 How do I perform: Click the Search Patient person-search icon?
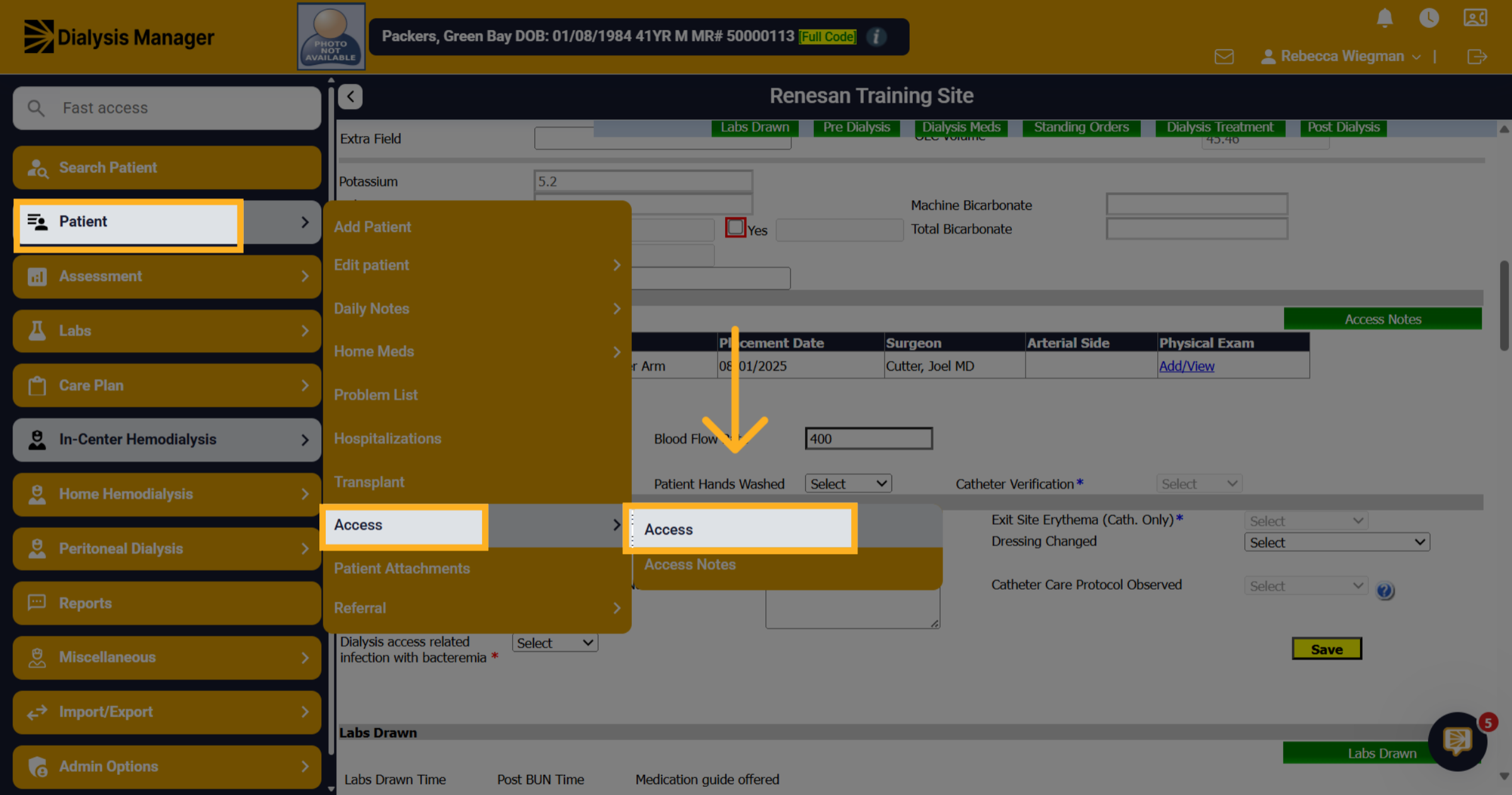[37, 168]
